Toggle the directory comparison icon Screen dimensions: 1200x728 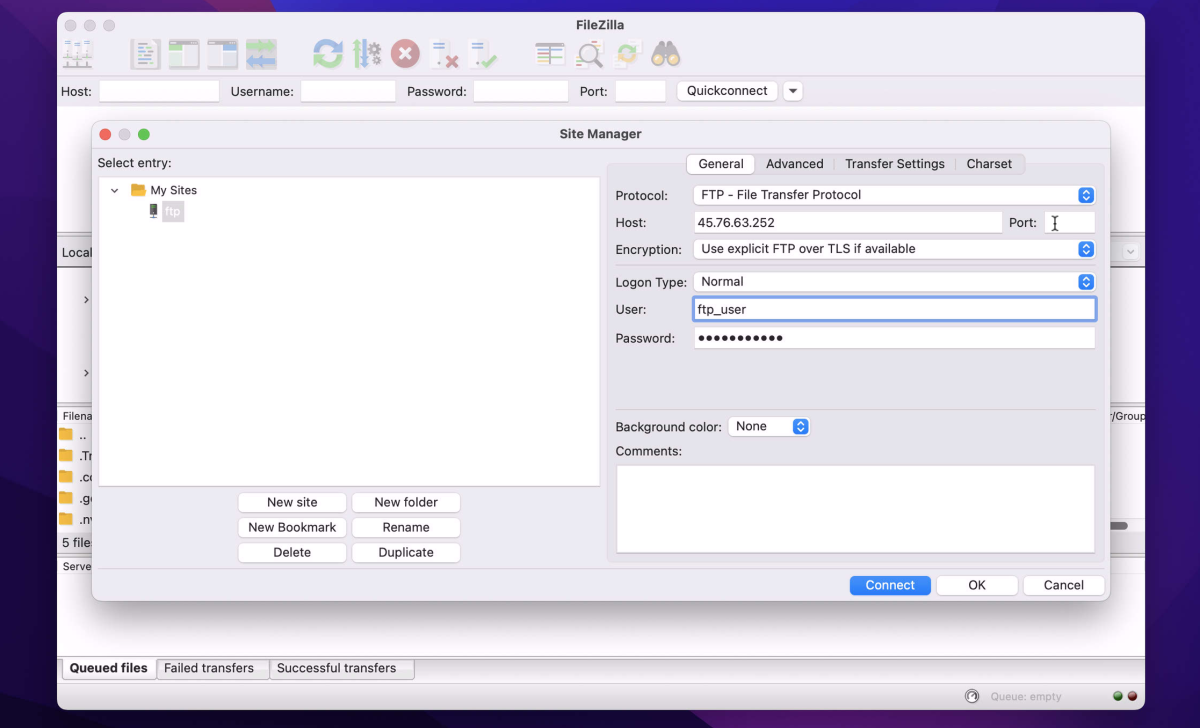(589, 54)
